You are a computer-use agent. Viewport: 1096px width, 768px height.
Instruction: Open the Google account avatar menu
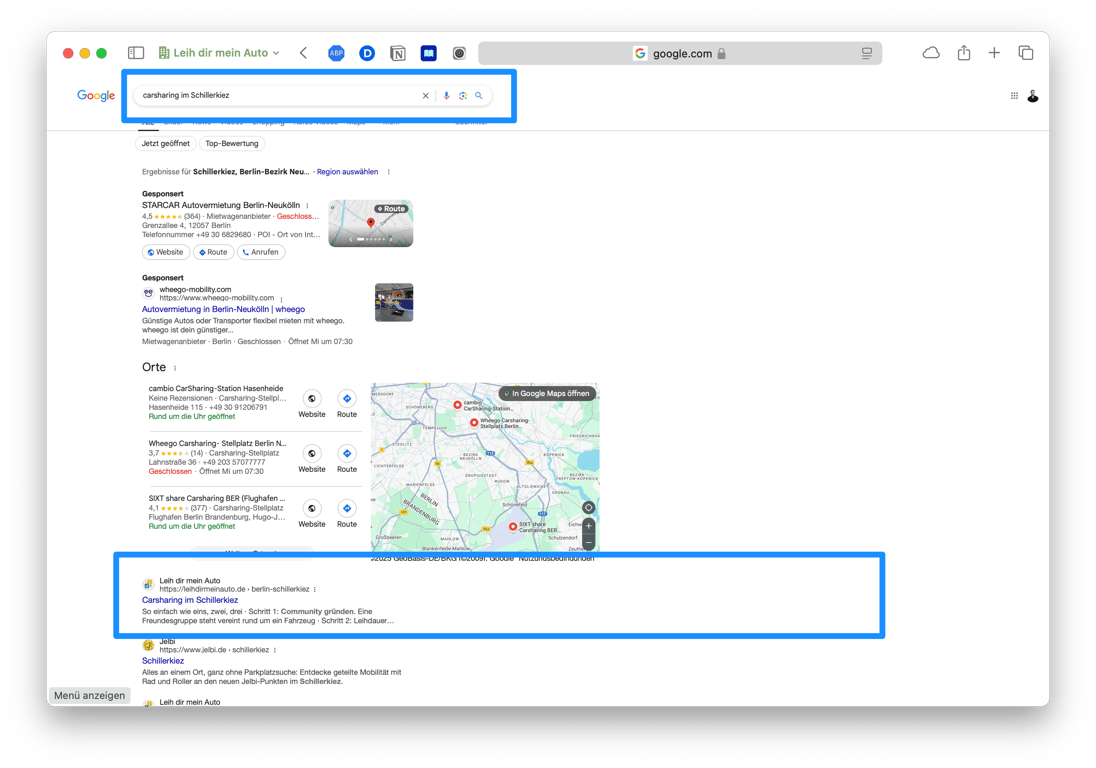[1033, 96]
